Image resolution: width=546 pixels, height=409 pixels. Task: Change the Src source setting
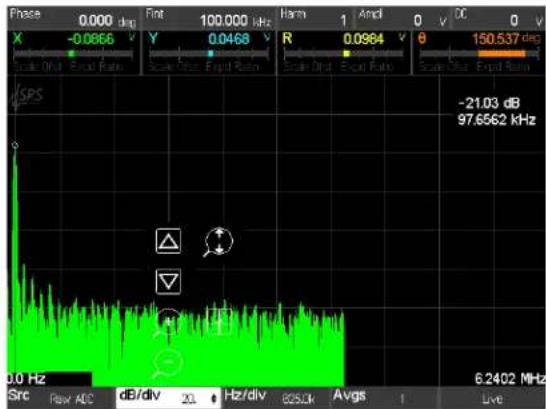click(61, 398)
